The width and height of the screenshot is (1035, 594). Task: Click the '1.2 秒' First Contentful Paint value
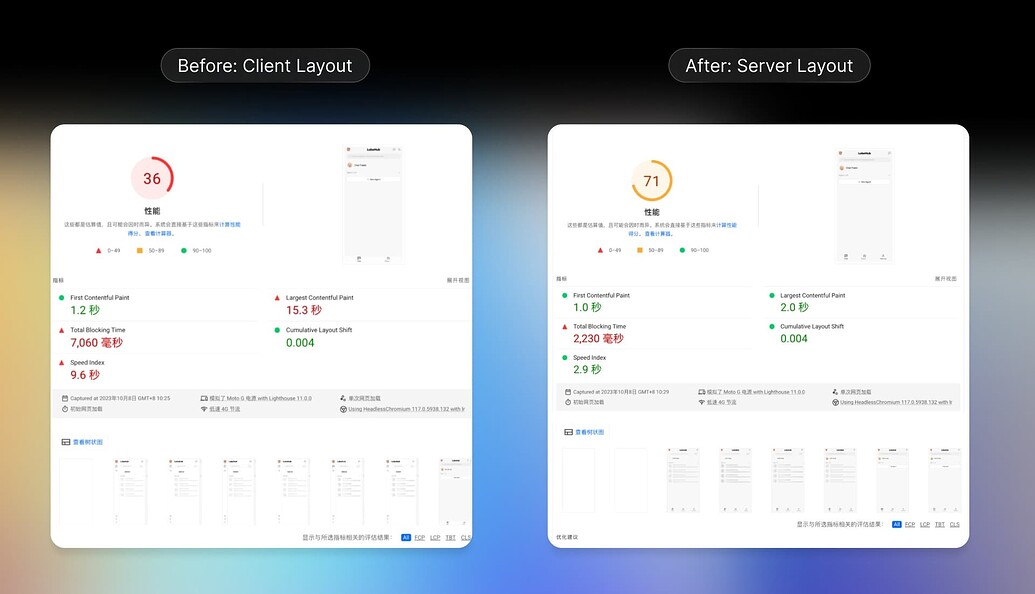pos(85,310)
